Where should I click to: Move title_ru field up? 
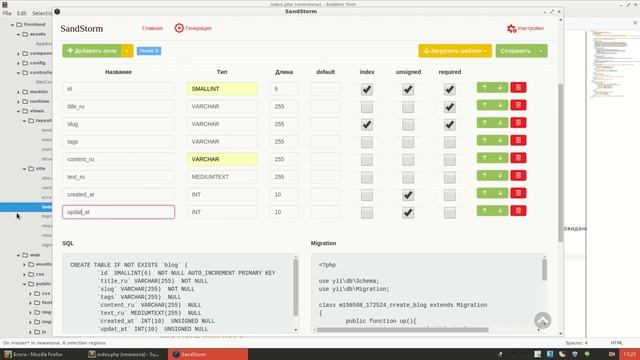484,105
